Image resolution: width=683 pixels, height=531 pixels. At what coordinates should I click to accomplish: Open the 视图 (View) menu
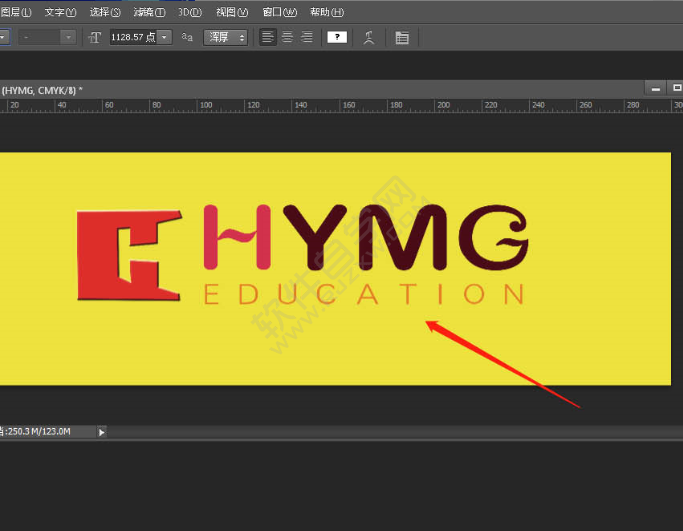click(x=232, y=12)
